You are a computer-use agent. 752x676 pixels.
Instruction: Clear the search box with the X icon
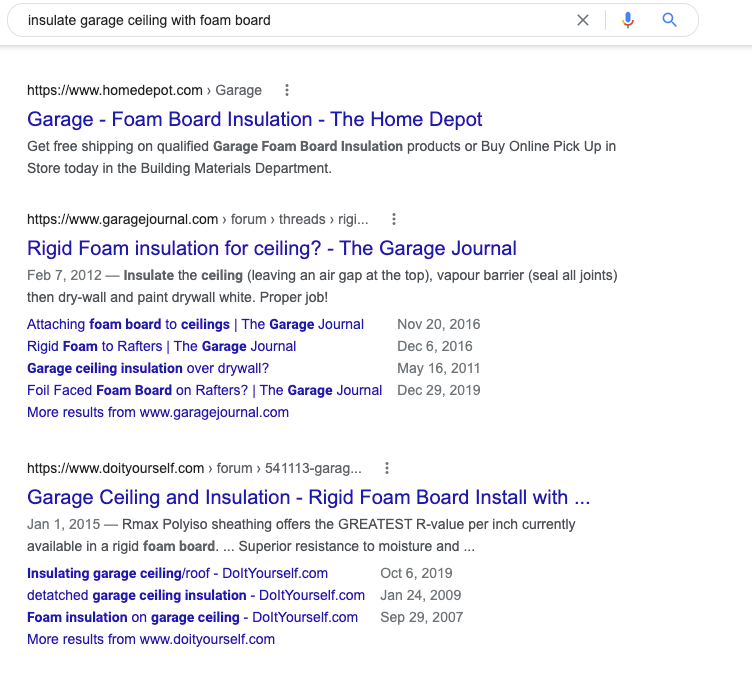point(583,20)
